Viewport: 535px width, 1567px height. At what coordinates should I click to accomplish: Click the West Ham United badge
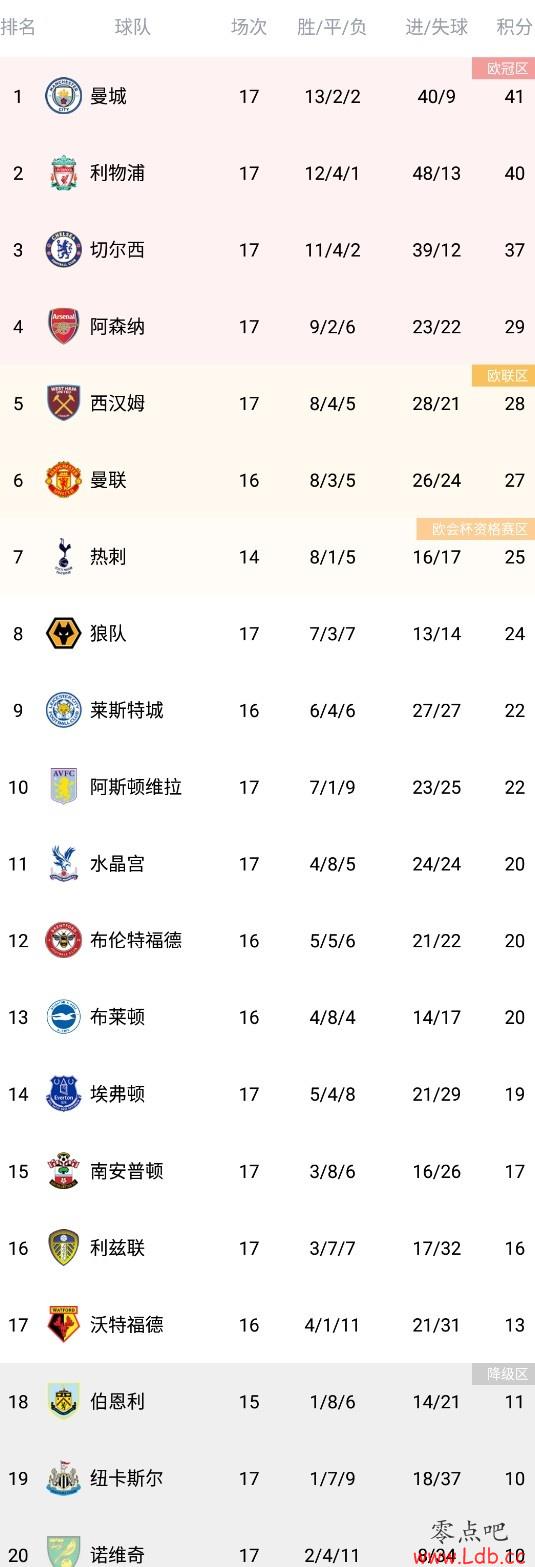tap(64, 403)
